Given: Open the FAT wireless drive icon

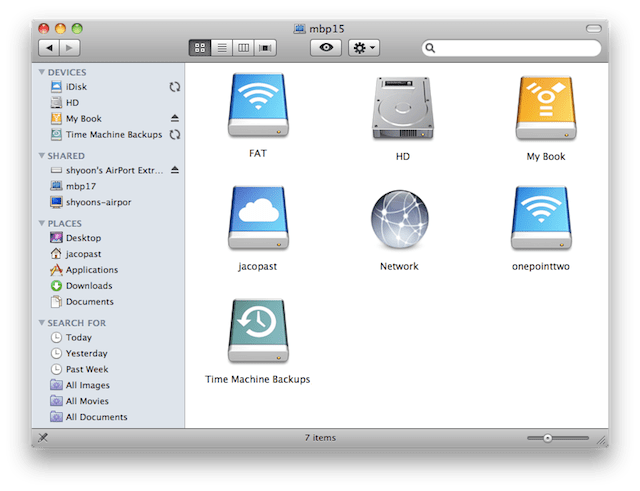Looking at the screenshot, I should (x=258, y=106).
